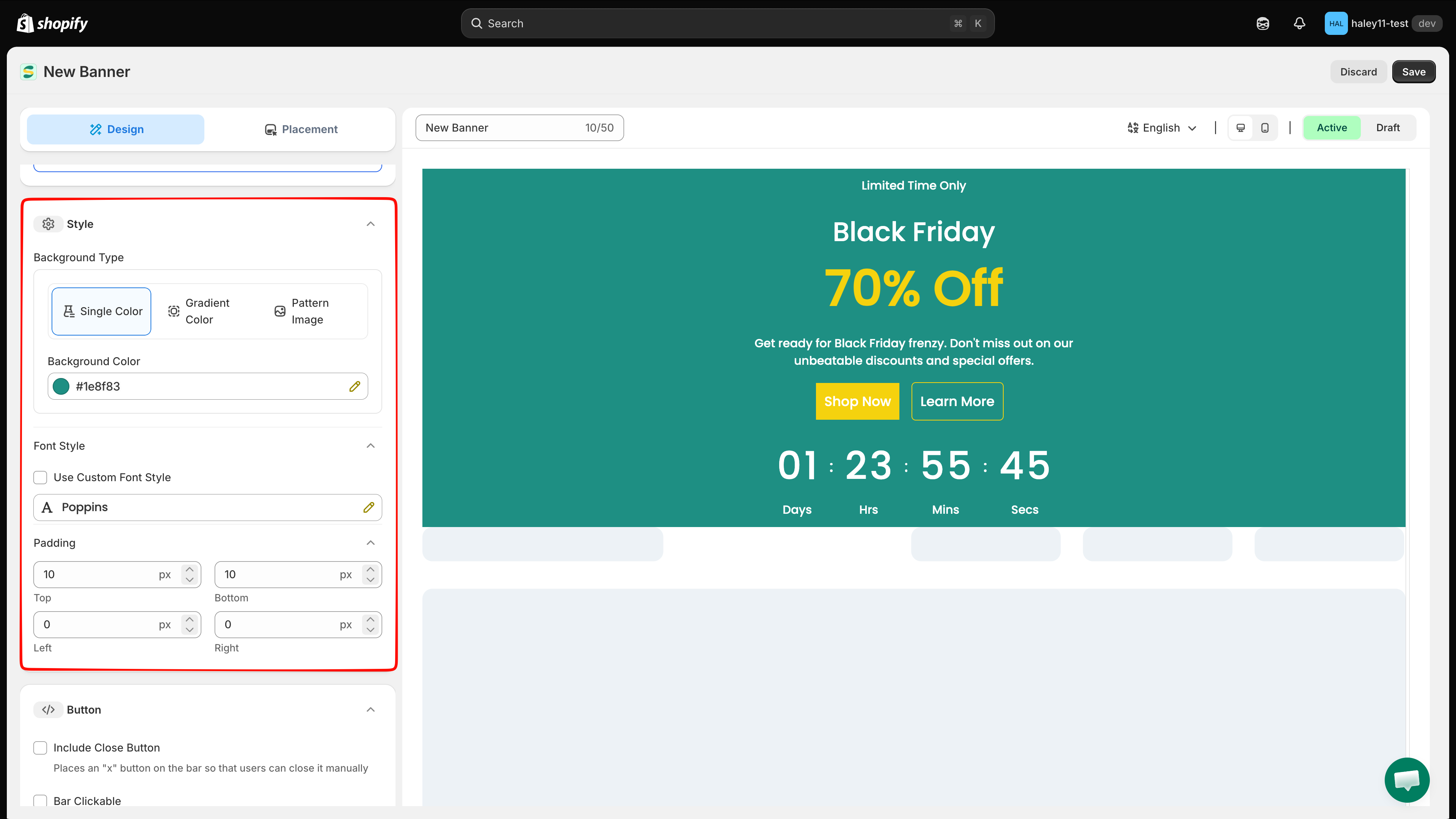Click the teal background color swatch

[x=61, y=386]
